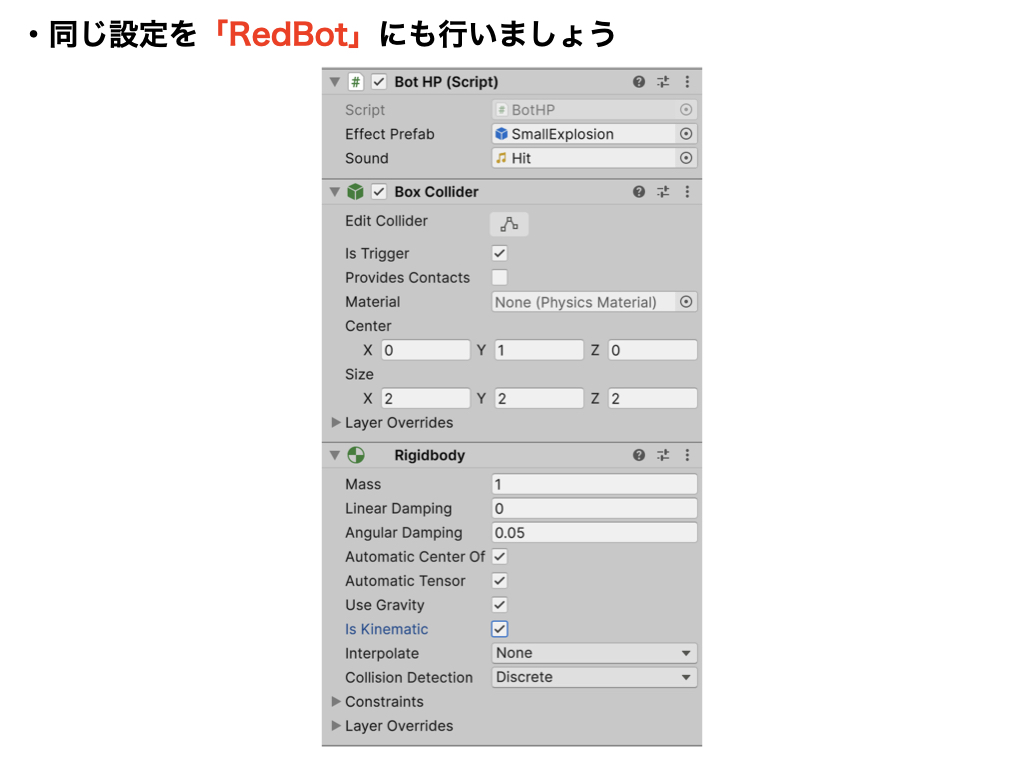Click the Box Collider green cube icon

point(355,191)
